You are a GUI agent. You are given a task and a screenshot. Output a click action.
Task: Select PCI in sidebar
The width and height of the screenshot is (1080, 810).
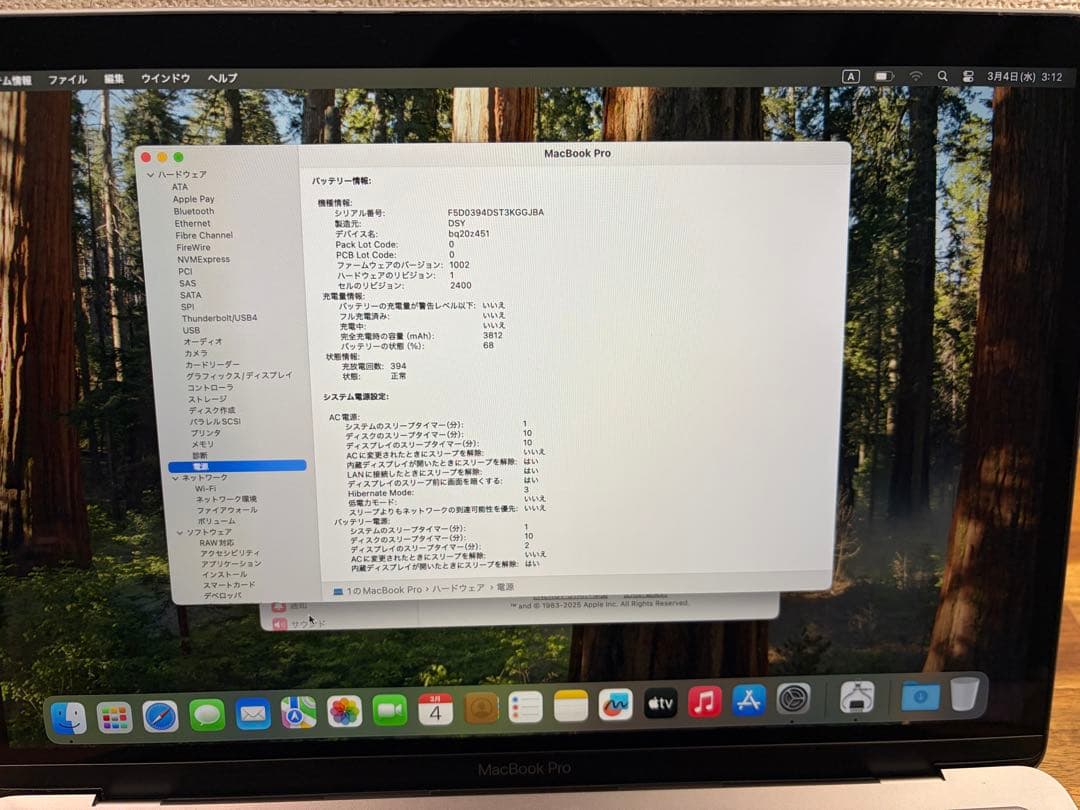(185, 271)
